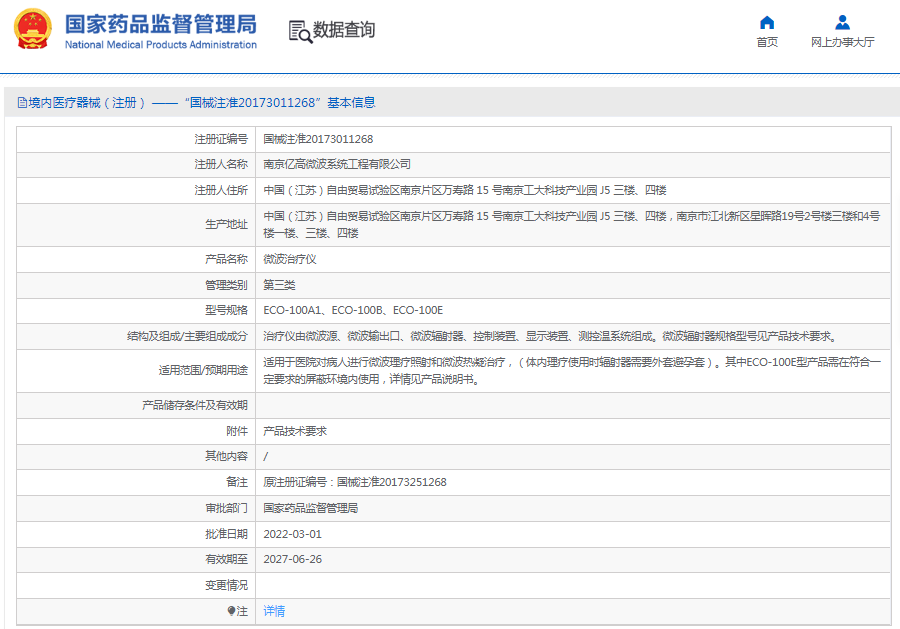Click the 附件 row label

point(237,431)
